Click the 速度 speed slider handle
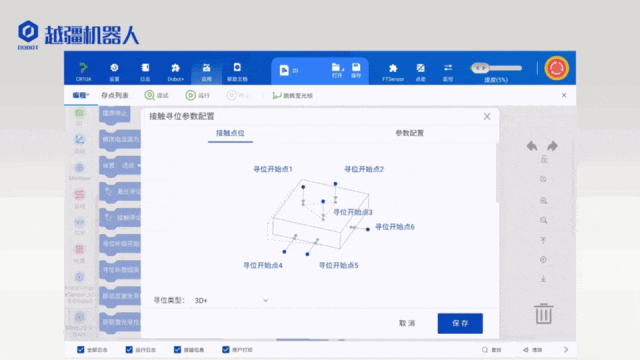640x360 pixels. tap(480, 68)
